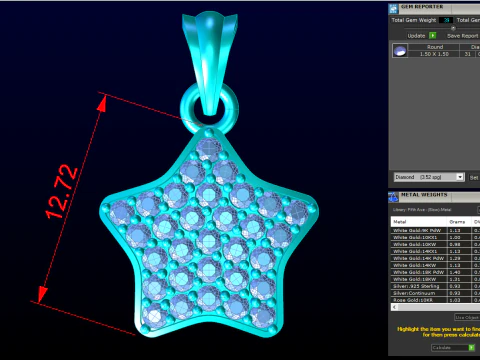This screenshot has width=480, height=360.
Task: Adjust the Gem Reporter slider handle
Action: (x=453, y=28)
